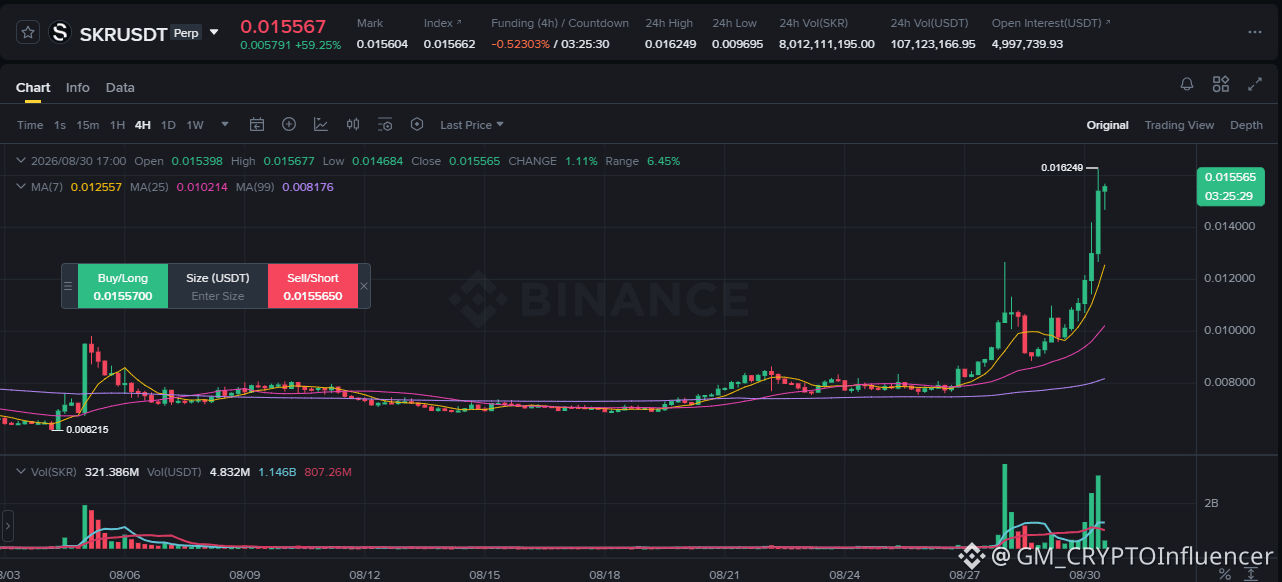1282x582 pixels.
Task: Switch to the Original chart view
Action: [1108, 125]
